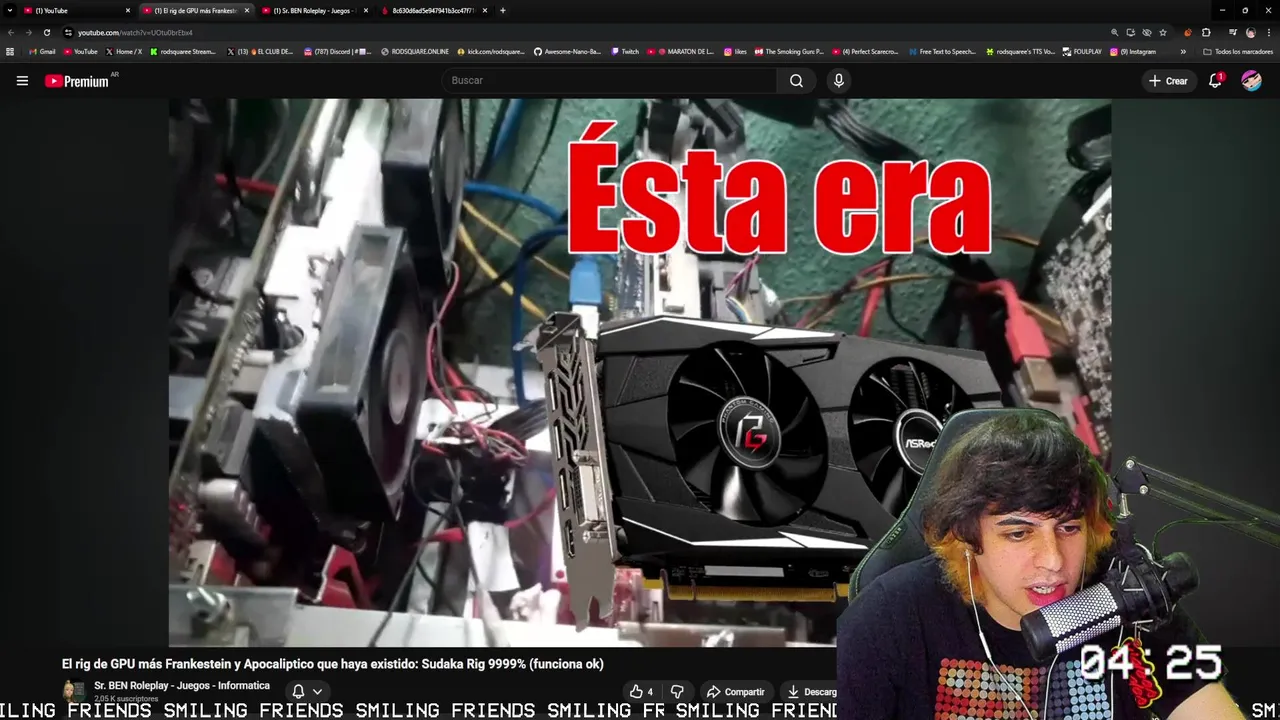Pause the video by clicking the player

pos(640,372)
